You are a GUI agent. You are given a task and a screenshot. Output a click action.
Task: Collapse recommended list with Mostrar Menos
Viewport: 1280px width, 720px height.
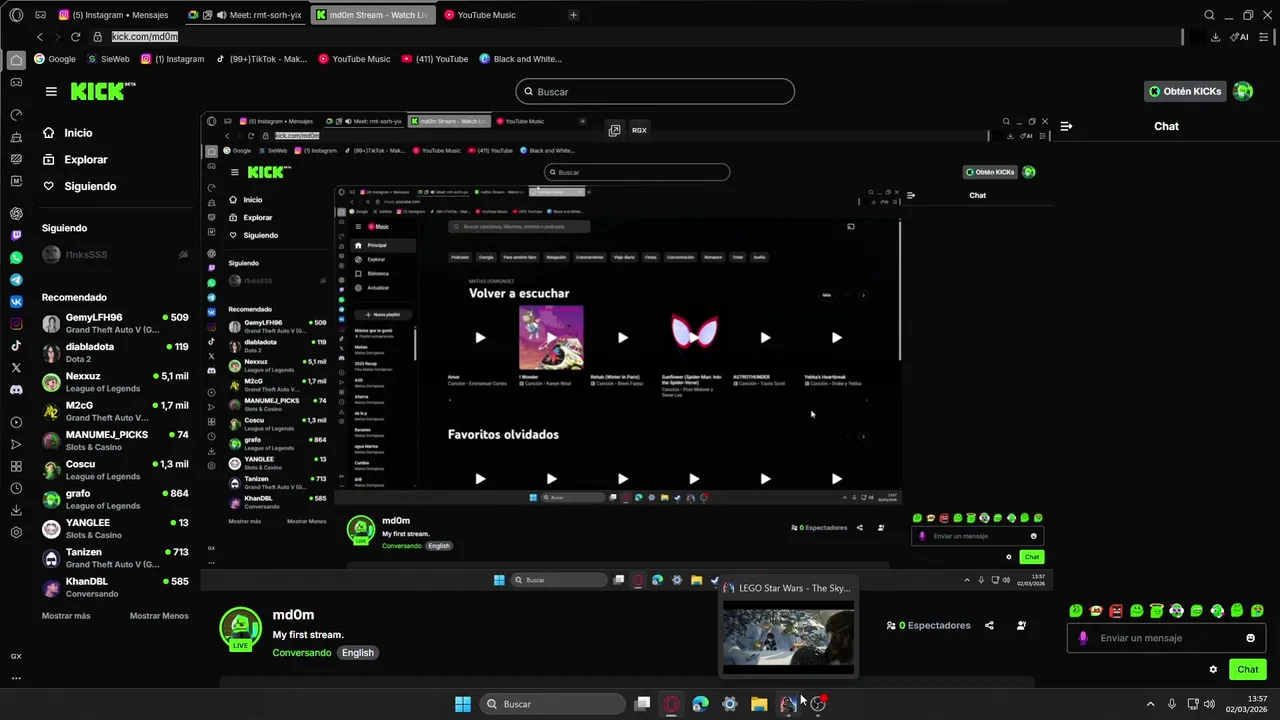coord(159,616)
